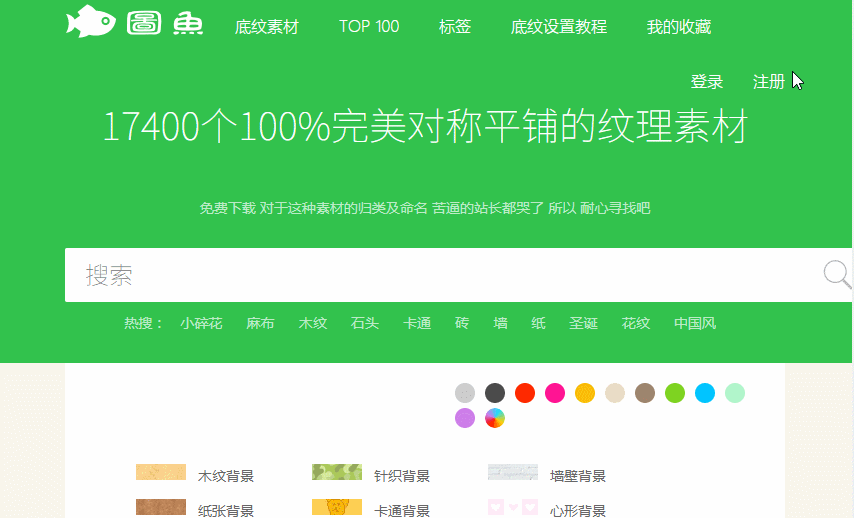Pick the beige color swatch
The height and width of the screenshot is (518, 854).
coord(614,393)
